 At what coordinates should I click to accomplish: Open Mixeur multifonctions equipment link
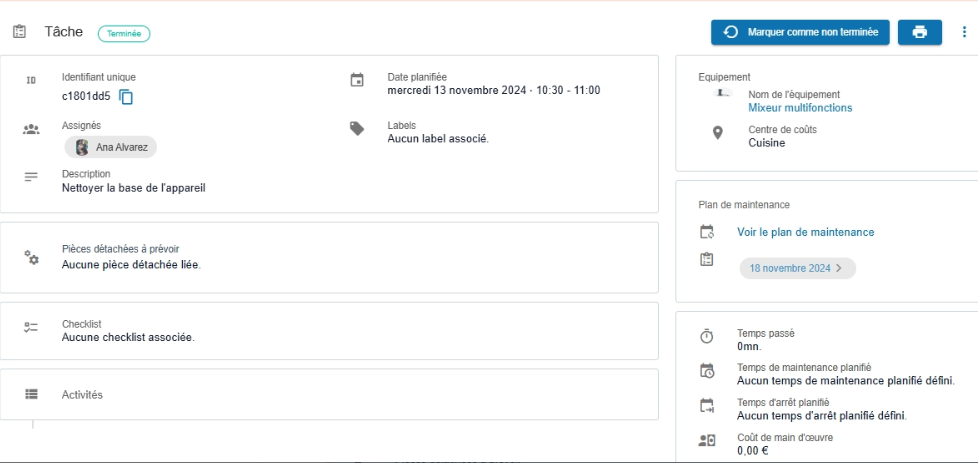click(800, 108)
